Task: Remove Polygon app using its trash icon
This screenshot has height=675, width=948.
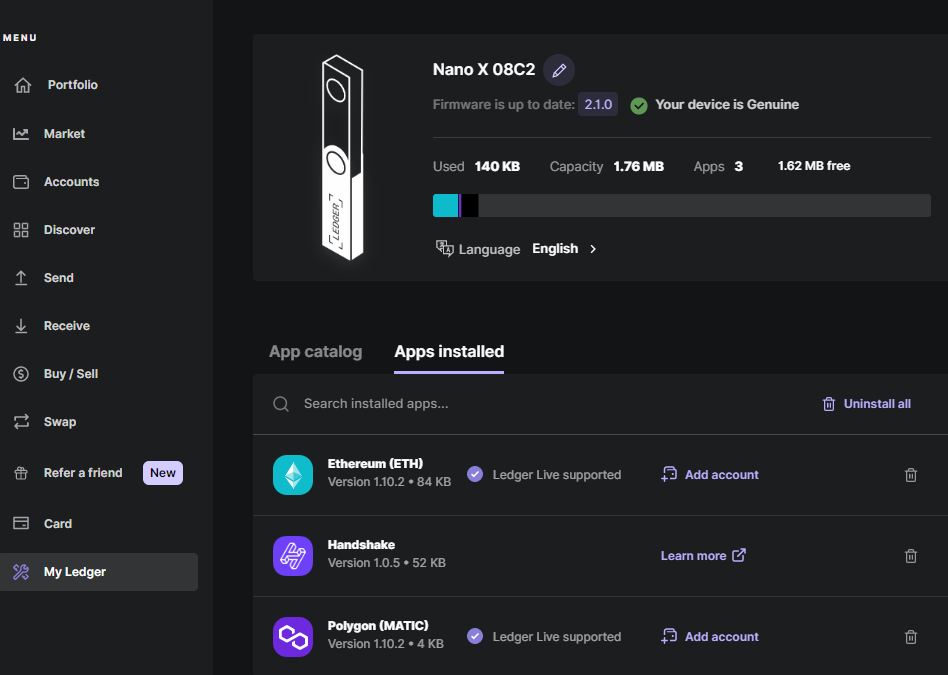Action: coord(911,637)
